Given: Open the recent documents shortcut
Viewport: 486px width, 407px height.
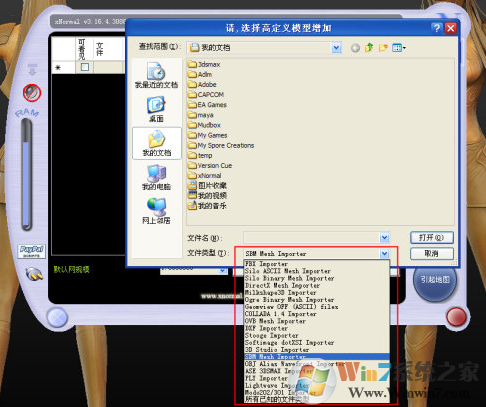Looking at the screenshot, I should (156, 75).
